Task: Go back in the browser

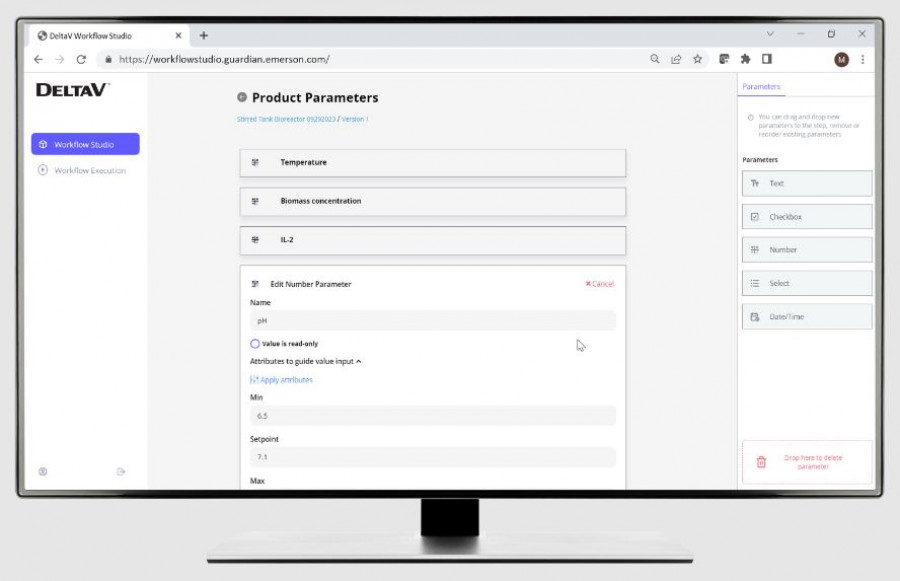Action: click(x=38, y=59)
